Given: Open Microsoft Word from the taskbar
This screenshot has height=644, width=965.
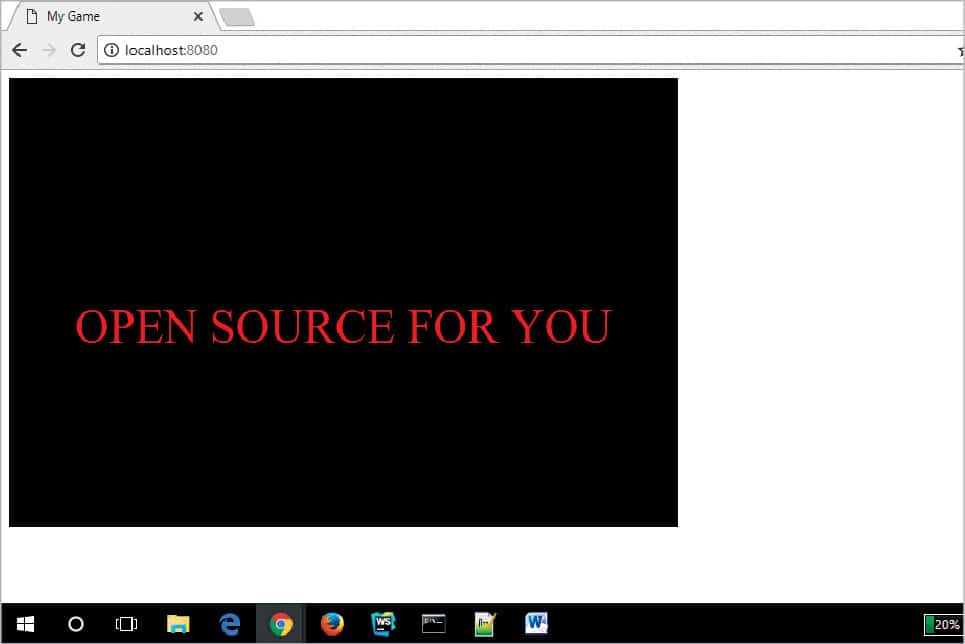Looking at the screenshot, I should 536,624.
